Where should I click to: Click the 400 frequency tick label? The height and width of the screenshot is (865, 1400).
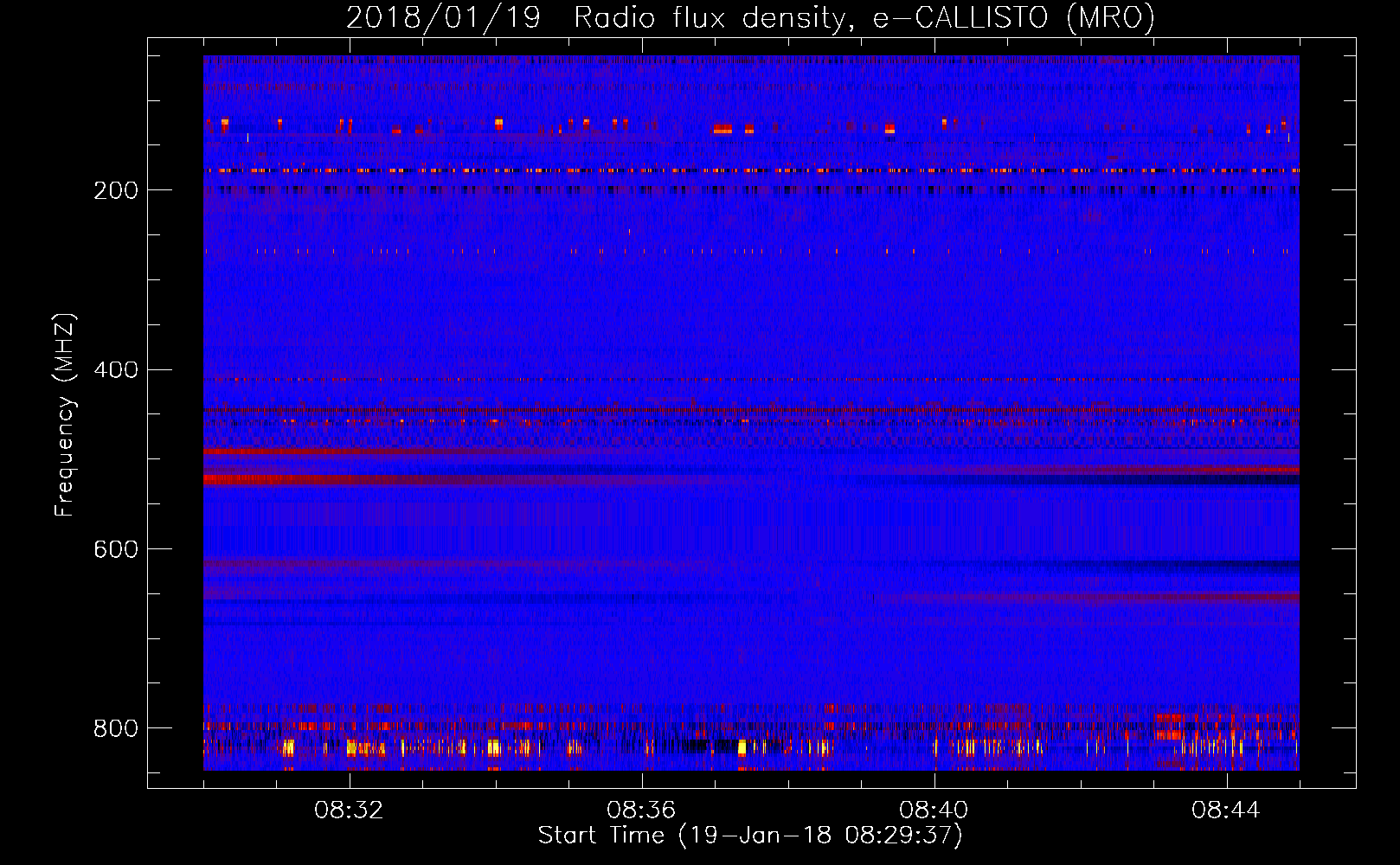tap(116, 370)
